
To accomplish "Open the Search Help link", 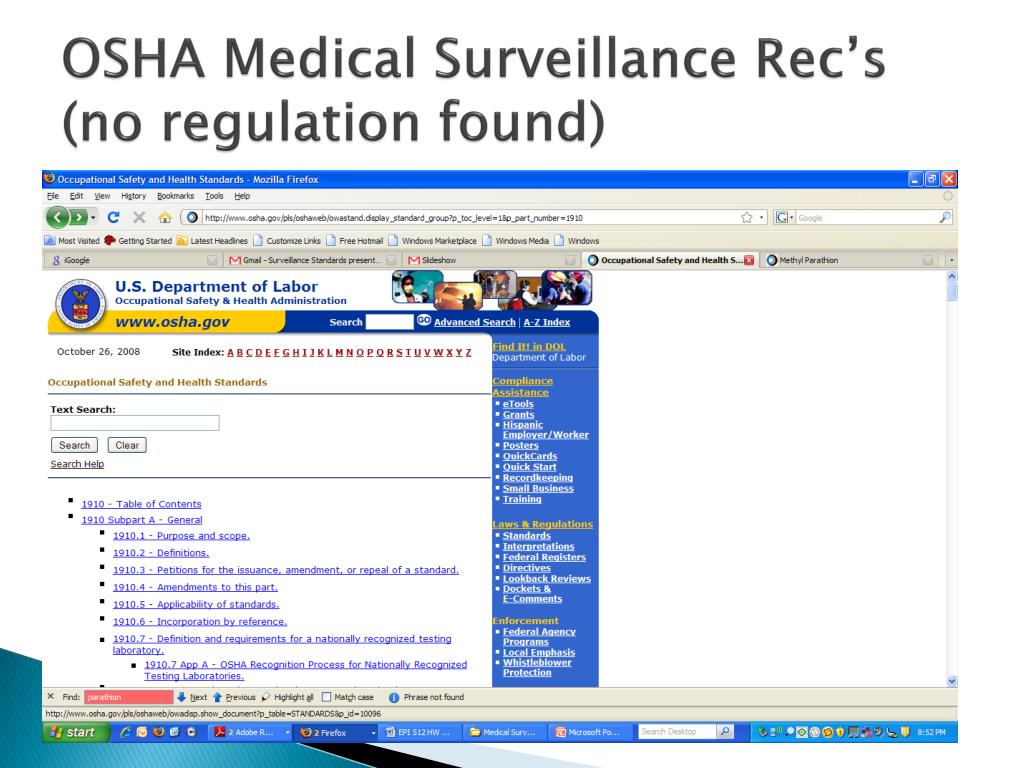I will pyautogui.click(x=77, y=464).
